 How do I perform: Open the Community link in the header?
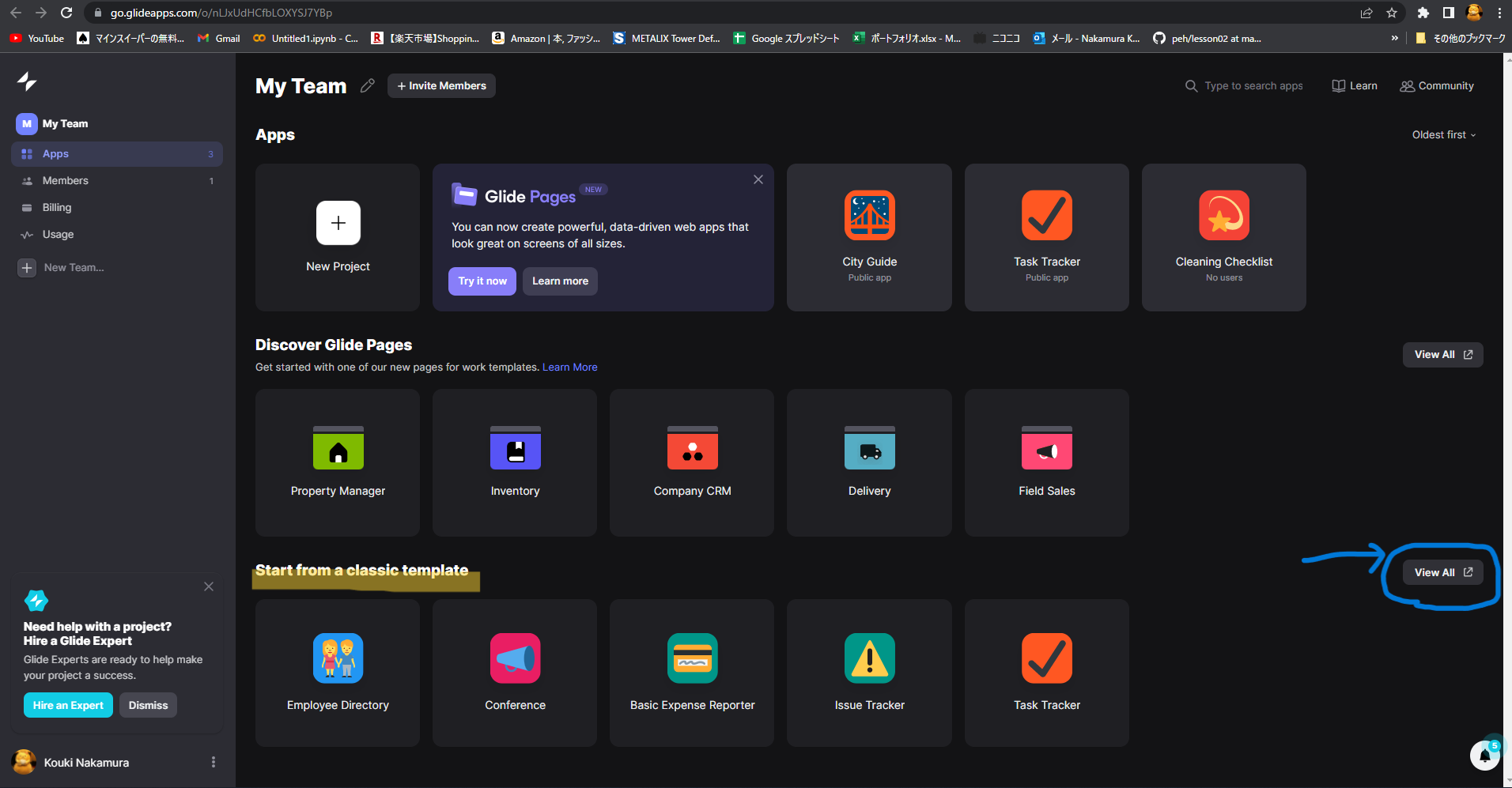pos(1437,86)
